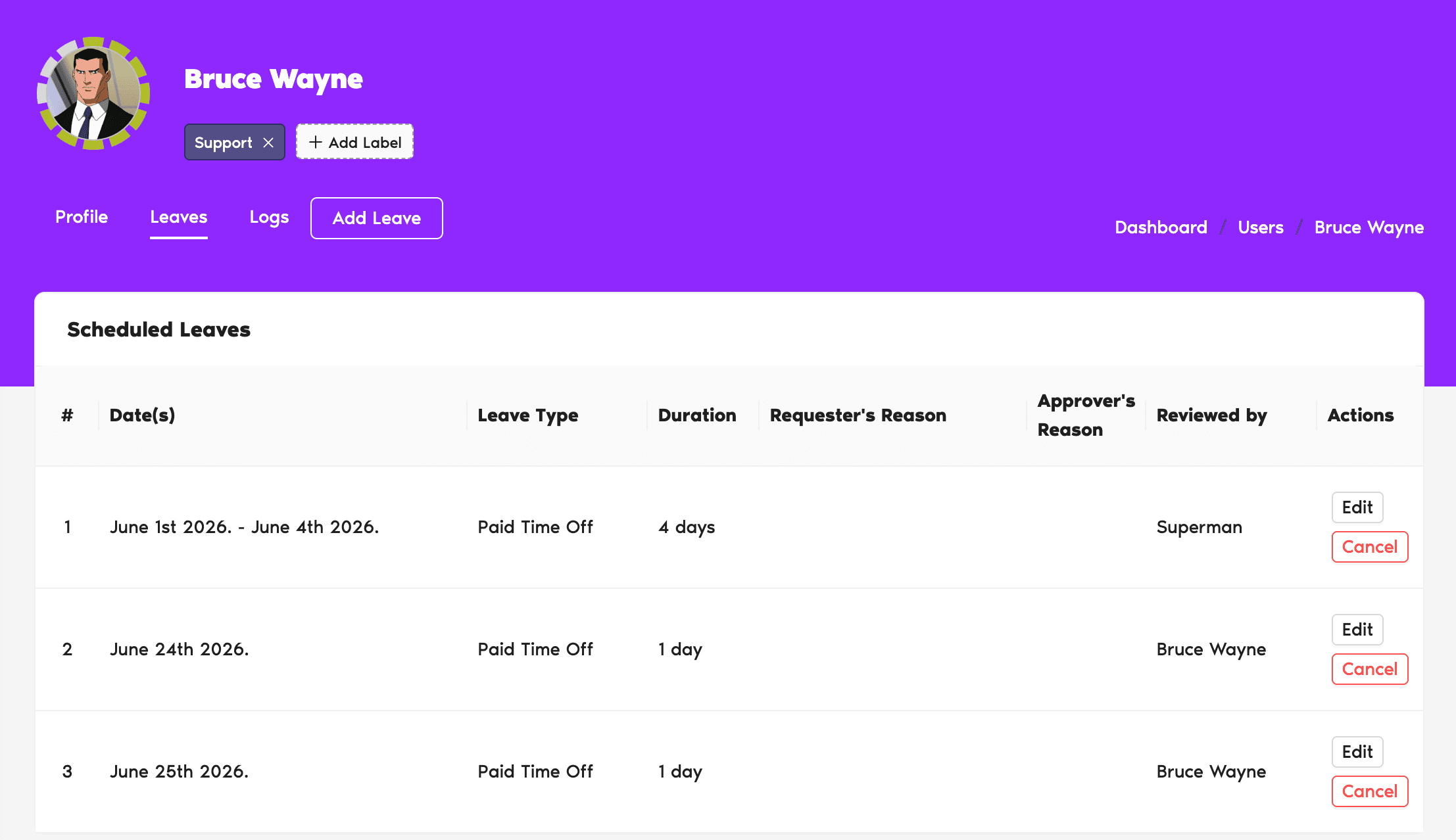1456x840 pixels.
Task: Click Bruce Wayne breadcrumb link
Action: (x=1369, y=227)
